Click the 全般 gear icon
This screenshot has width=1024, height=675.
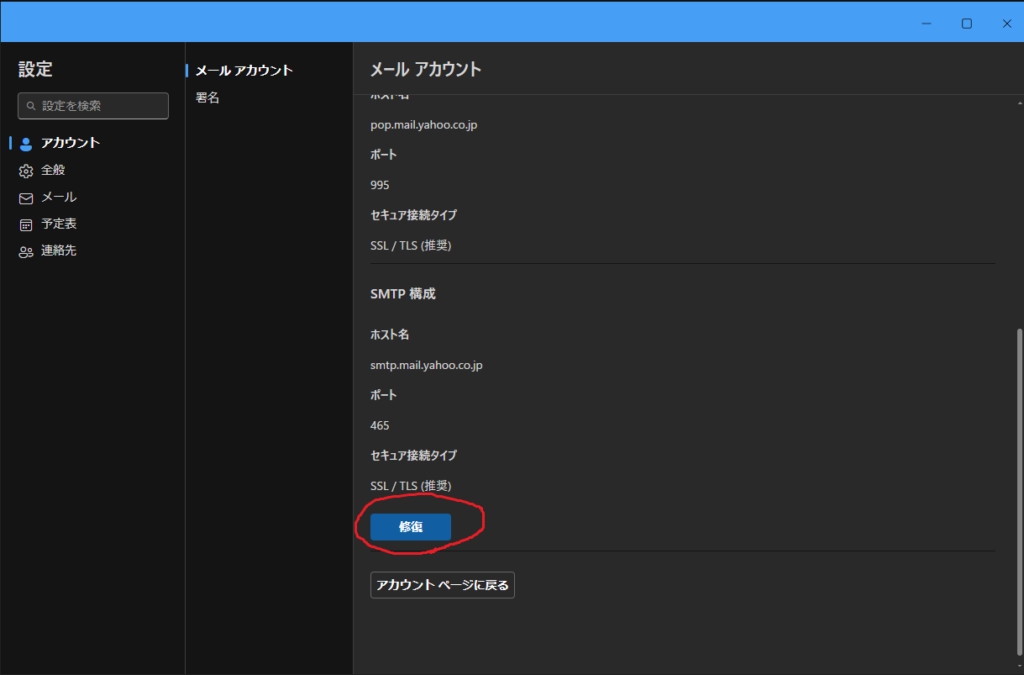[x=27, y=171]
